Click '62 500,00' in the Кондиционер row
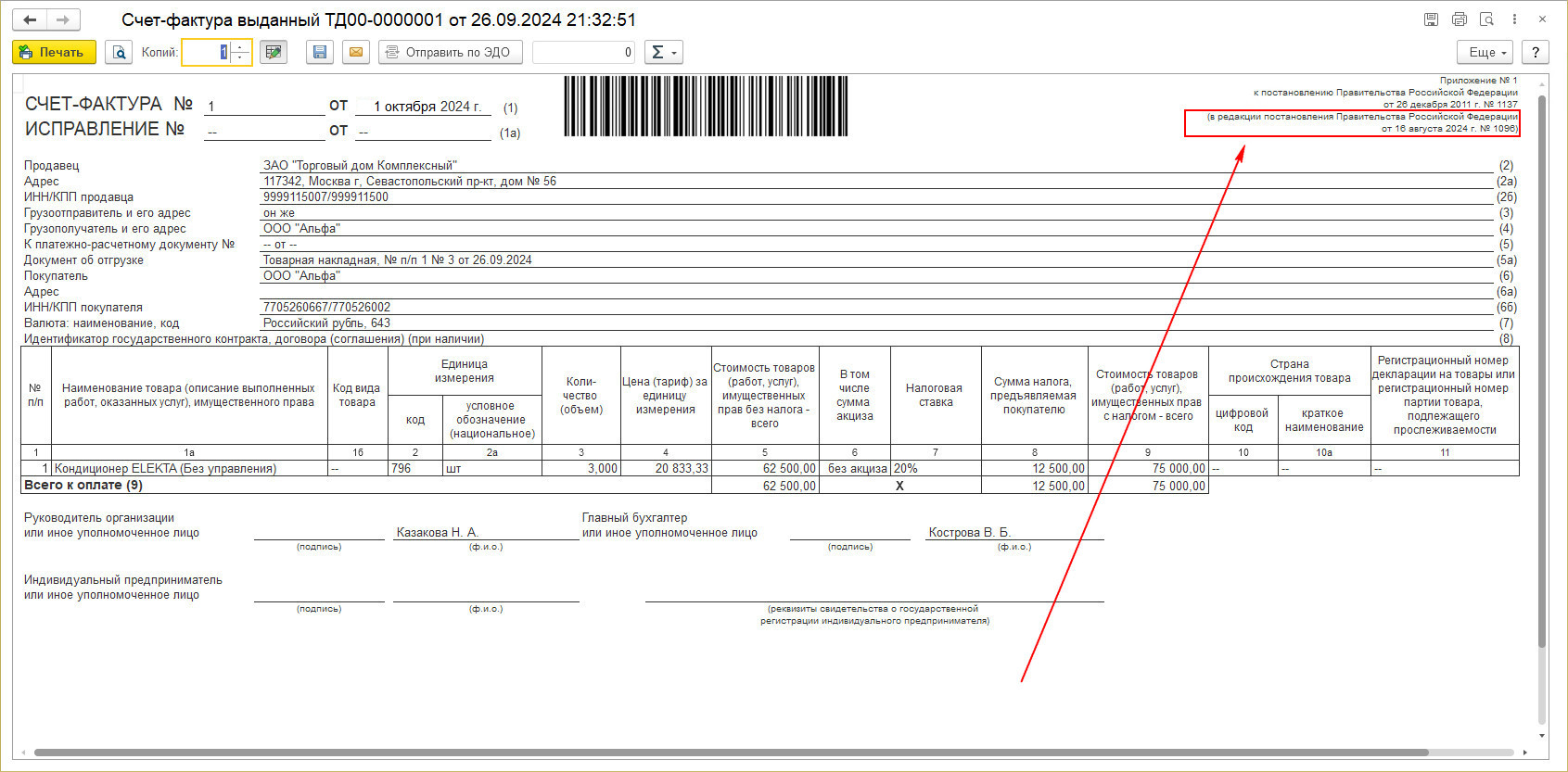 point(765,469)
